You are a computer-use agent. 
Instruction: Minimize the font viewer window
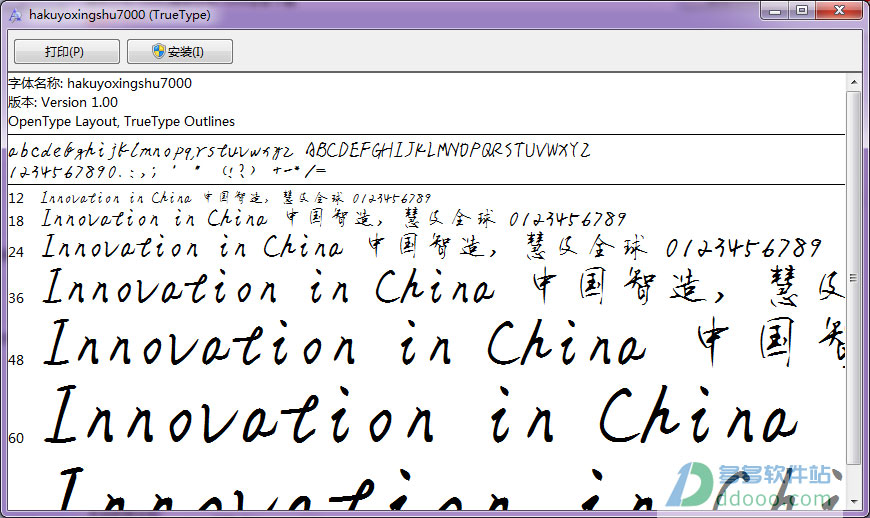coord(775,11)
